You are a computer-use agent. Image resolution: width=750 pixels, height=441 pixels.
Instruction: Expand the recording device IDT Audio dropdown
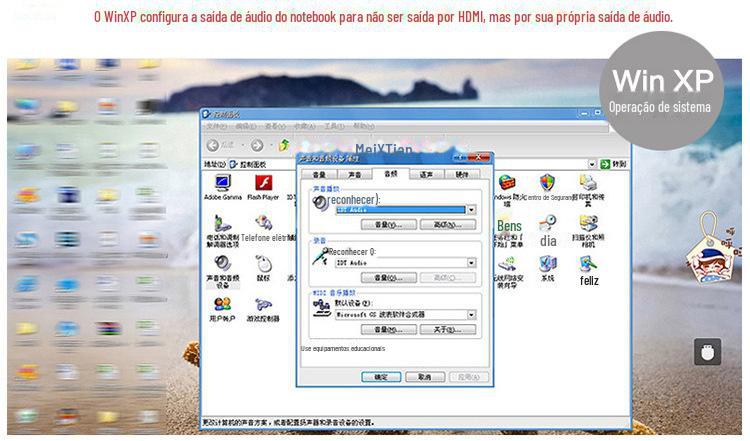[x=472, y=263]
